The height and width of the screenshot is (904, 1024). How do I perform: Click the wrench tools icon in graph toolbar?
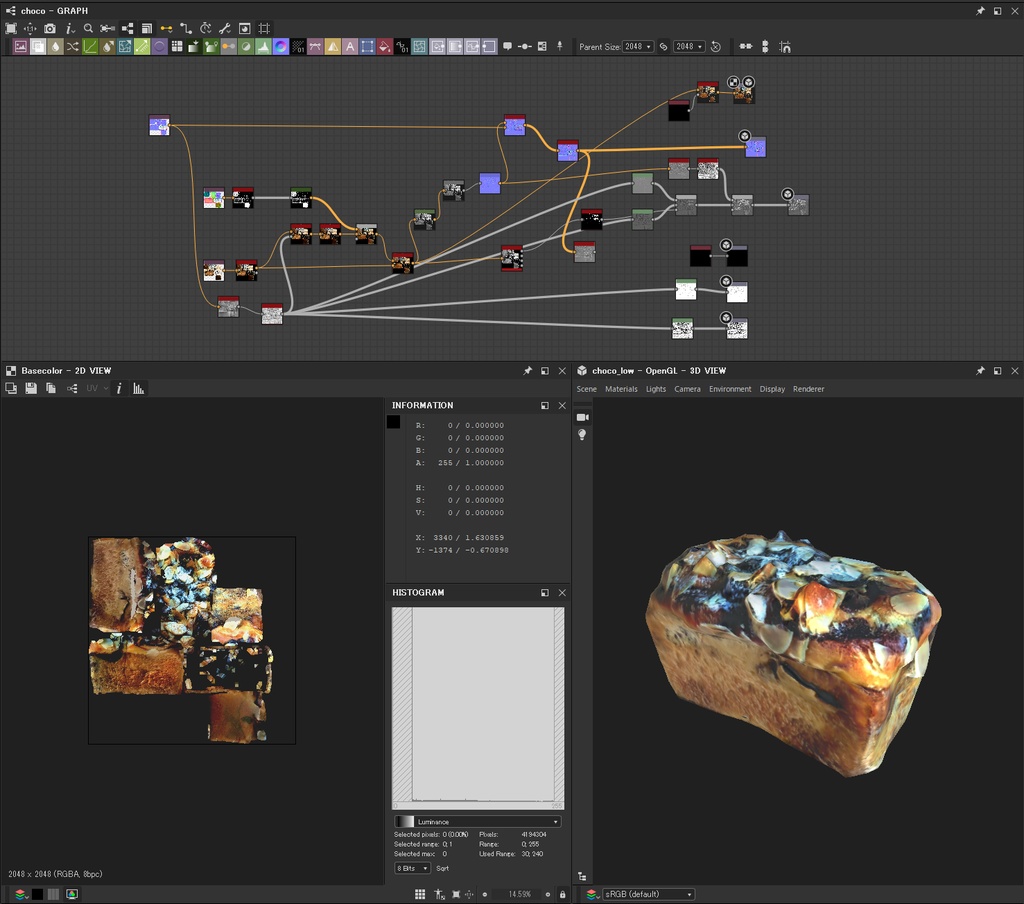tap(225, 29)
